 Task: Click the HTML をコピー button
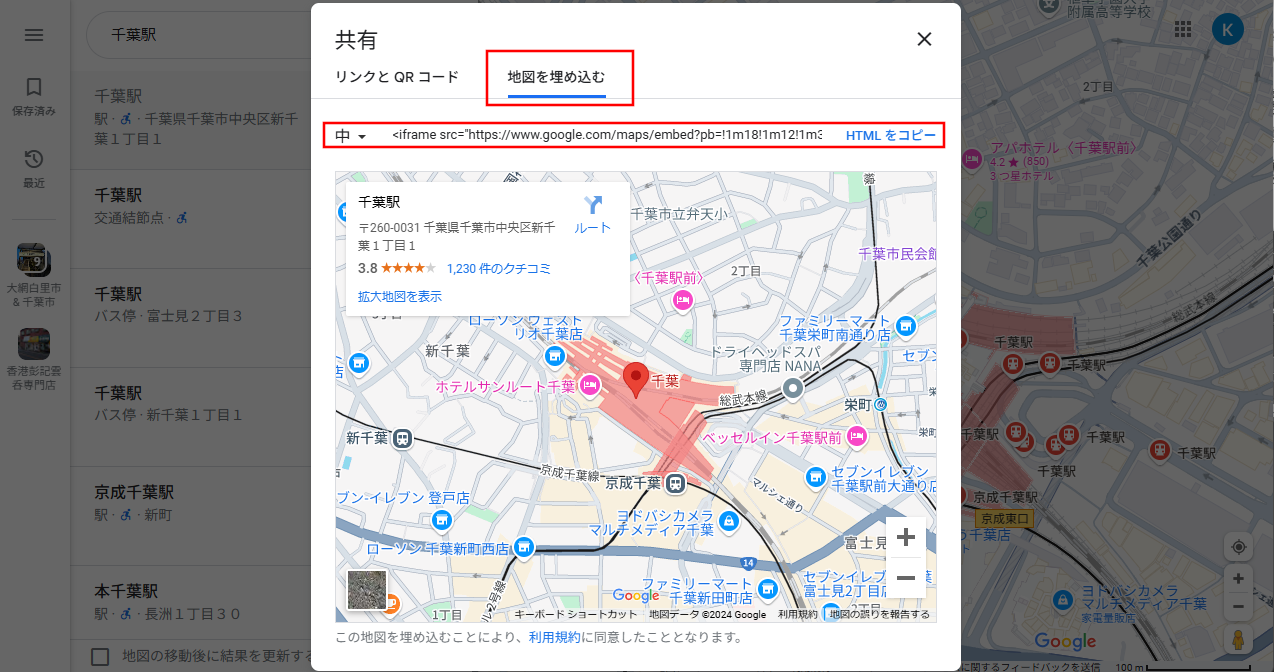pos(890,135)
